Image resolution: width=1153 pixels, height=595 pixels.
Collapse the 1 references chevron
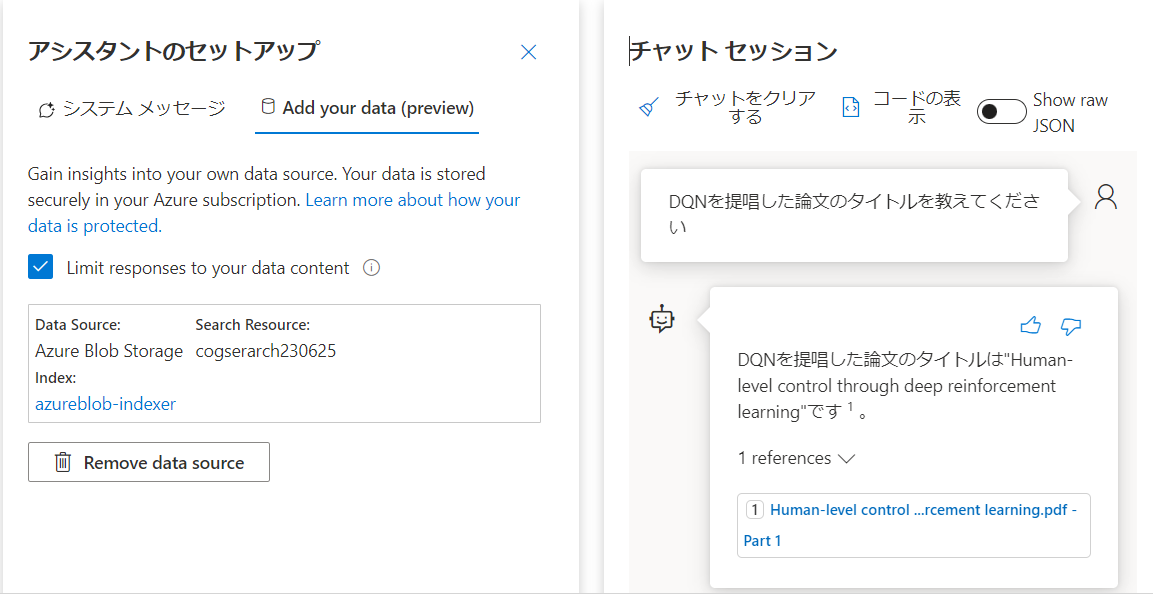(x=846, y=458)
